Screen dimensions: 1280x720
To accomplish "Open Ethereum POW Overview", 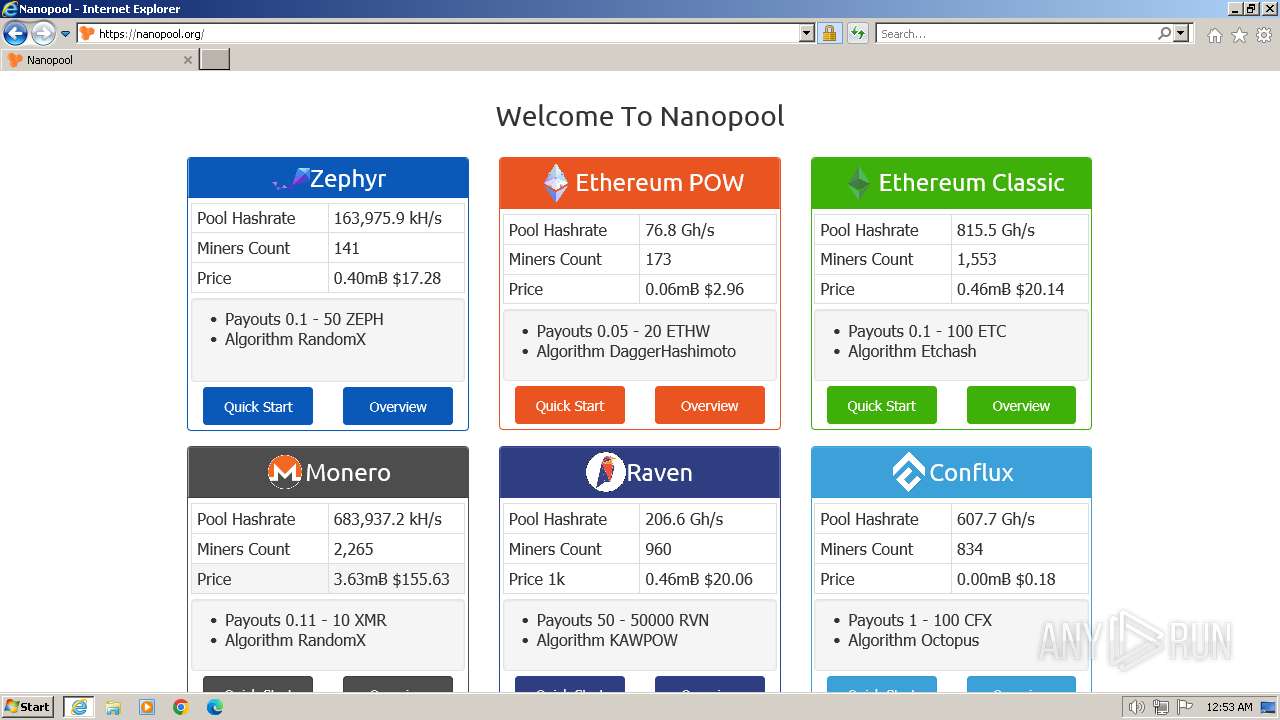I will coord(710,405).
